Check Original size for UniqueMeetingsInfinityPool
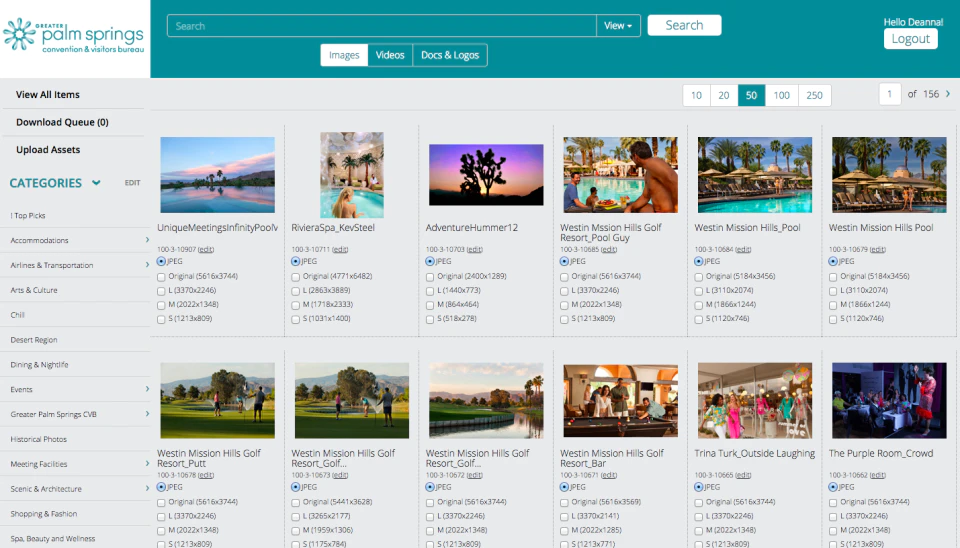Screen dimensions: 960x548 click(x=161, y=277)
